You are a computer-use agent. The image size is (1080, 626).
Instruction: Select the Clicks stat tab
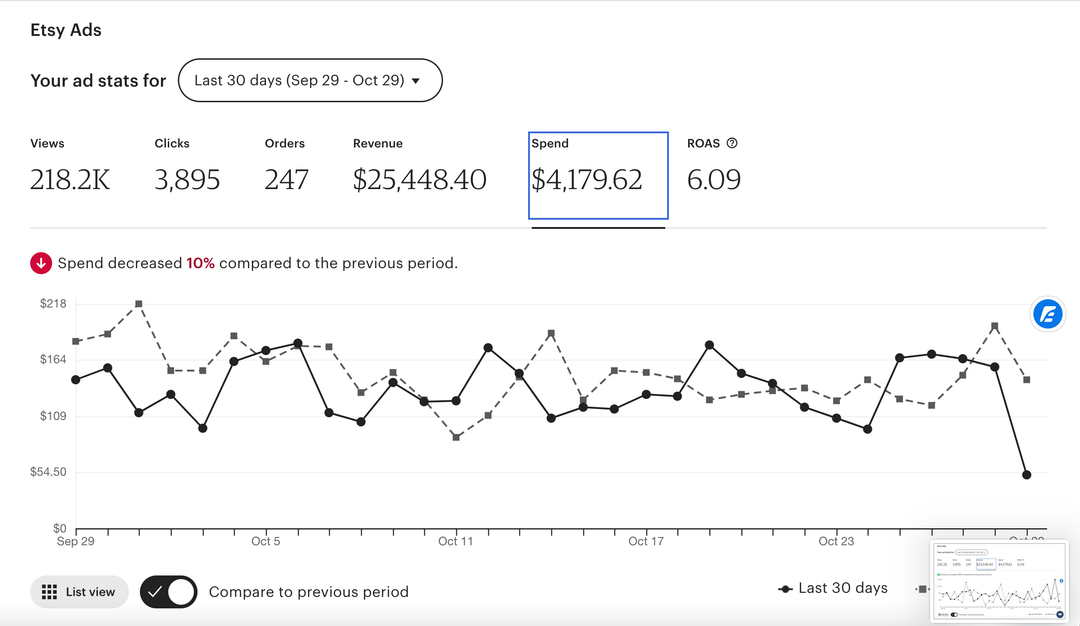point(187,167)
